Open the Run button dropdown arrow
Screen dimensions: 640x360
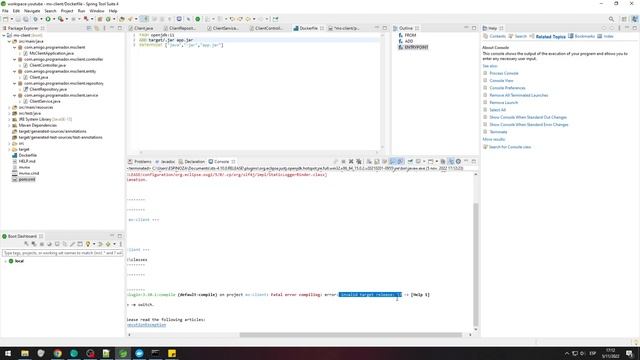[x=53, y=19]
